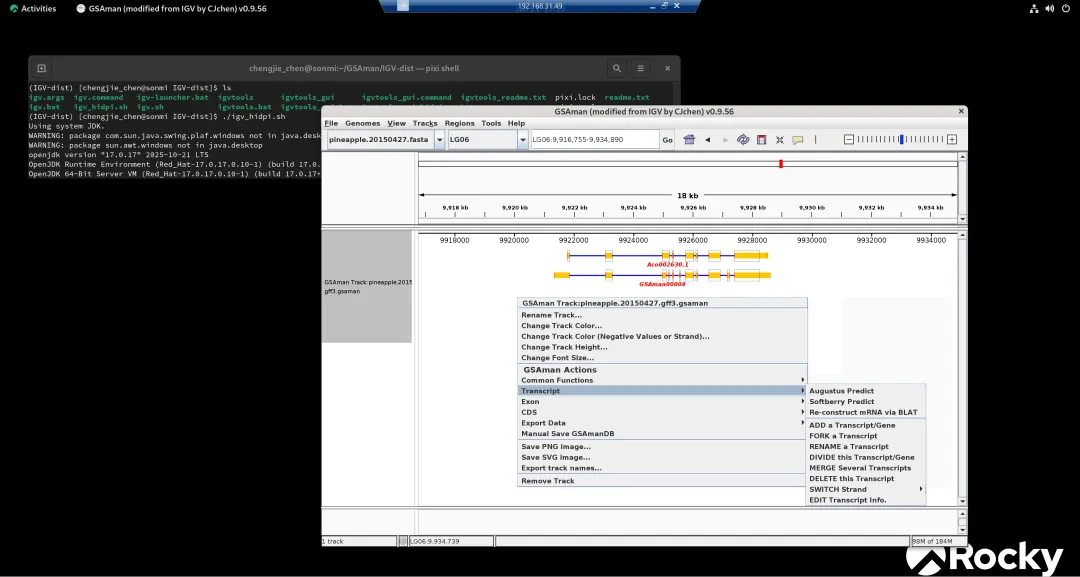Screen dimensions: 1080x577
Task: Go forward with the right arrow icon
Action: coord(725,140)
